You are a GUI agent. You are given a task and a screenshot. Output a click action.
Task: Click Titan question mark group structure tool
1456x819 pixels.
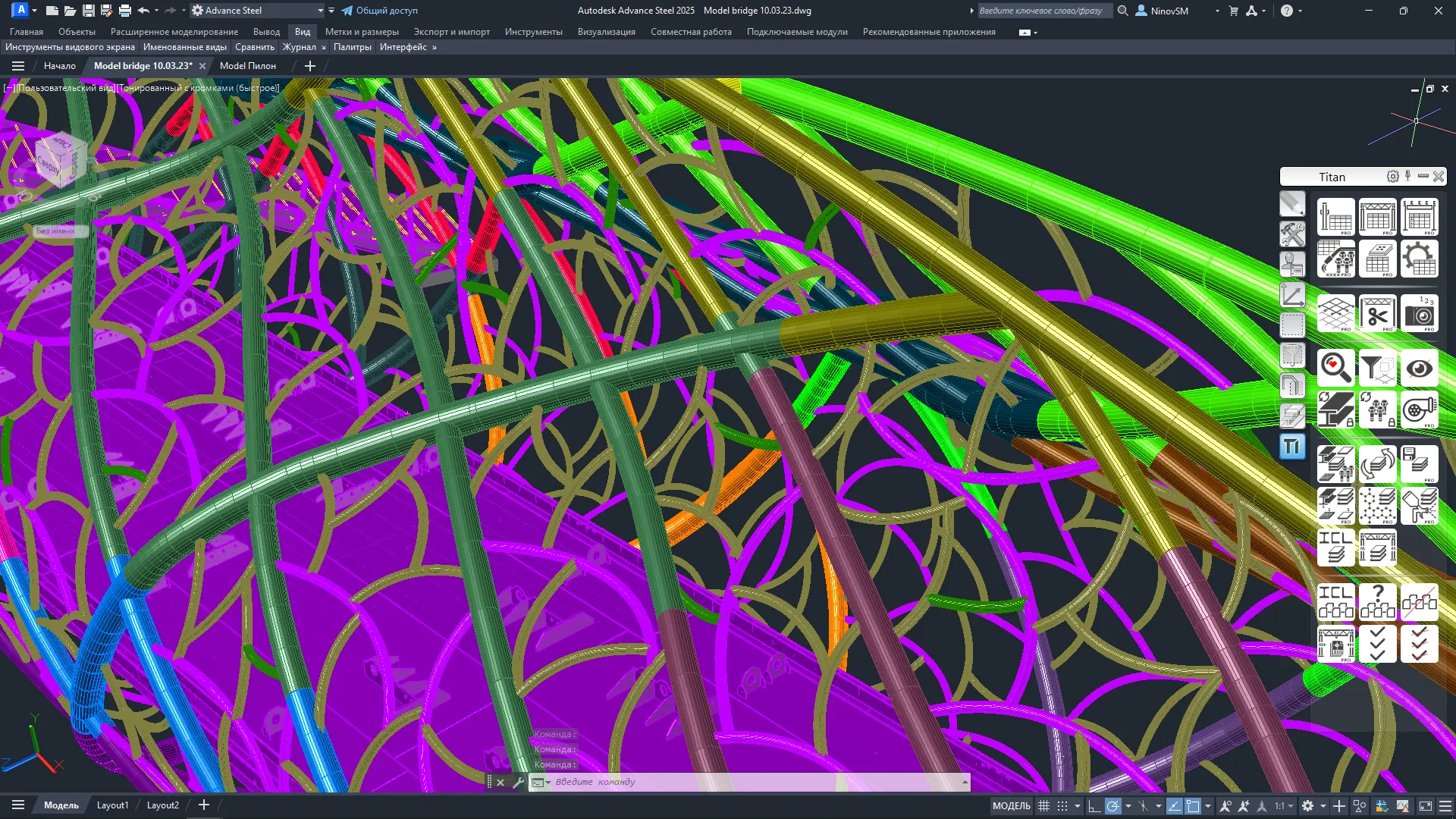[1377, 603]
